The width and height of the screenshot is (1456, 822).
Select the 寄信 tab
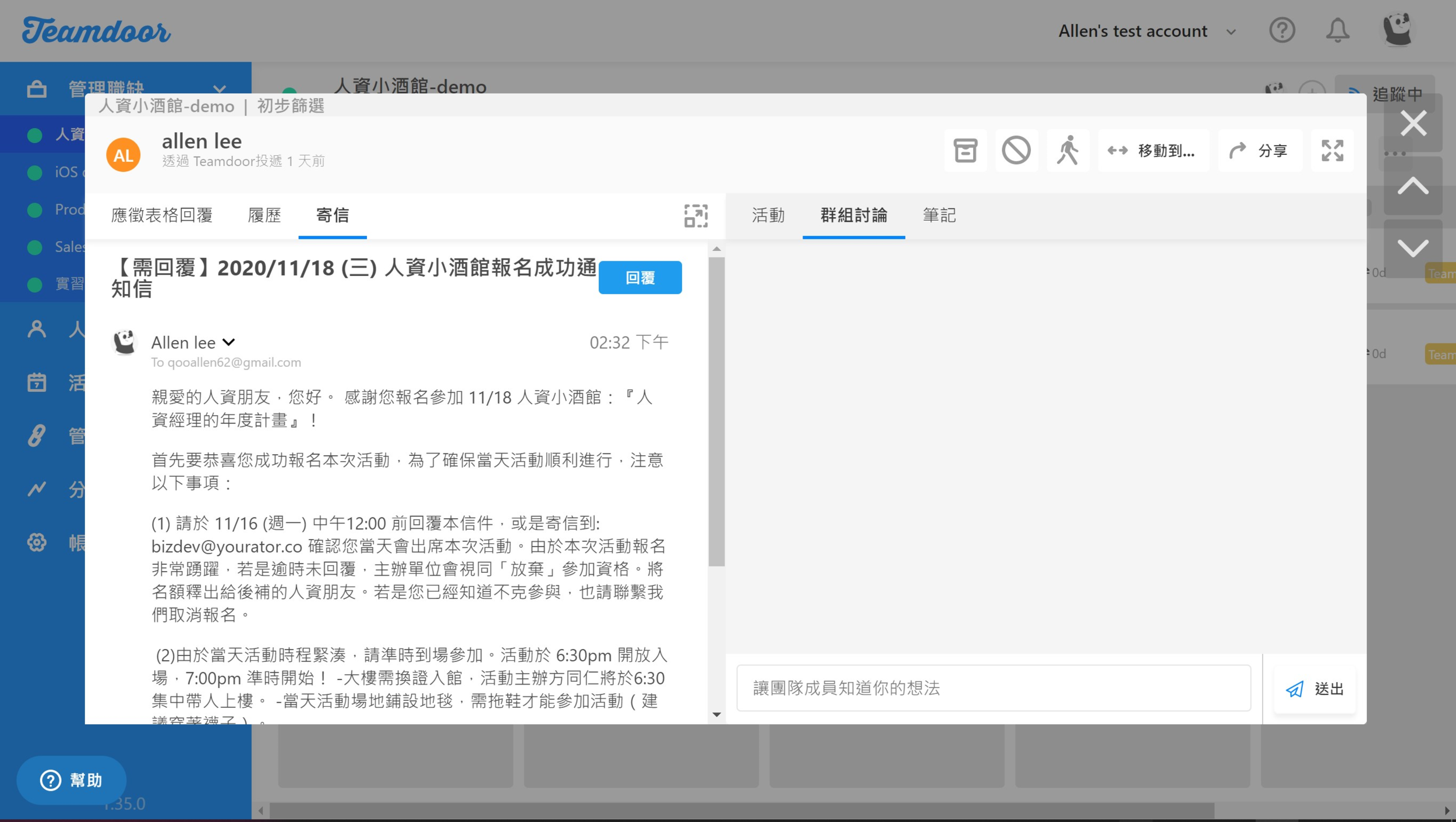point(333,215)
